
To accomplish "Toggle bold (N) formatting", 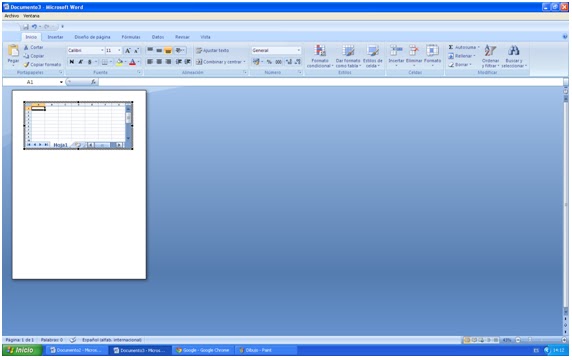I will [x=72, y=62].
